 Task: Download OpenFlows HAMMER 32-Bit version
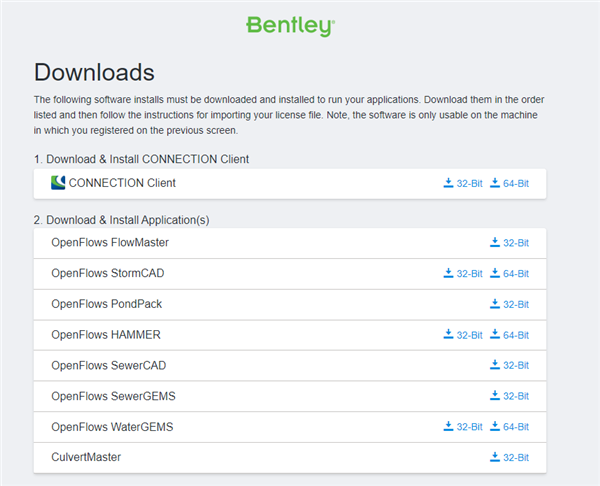tap(462, 335)
